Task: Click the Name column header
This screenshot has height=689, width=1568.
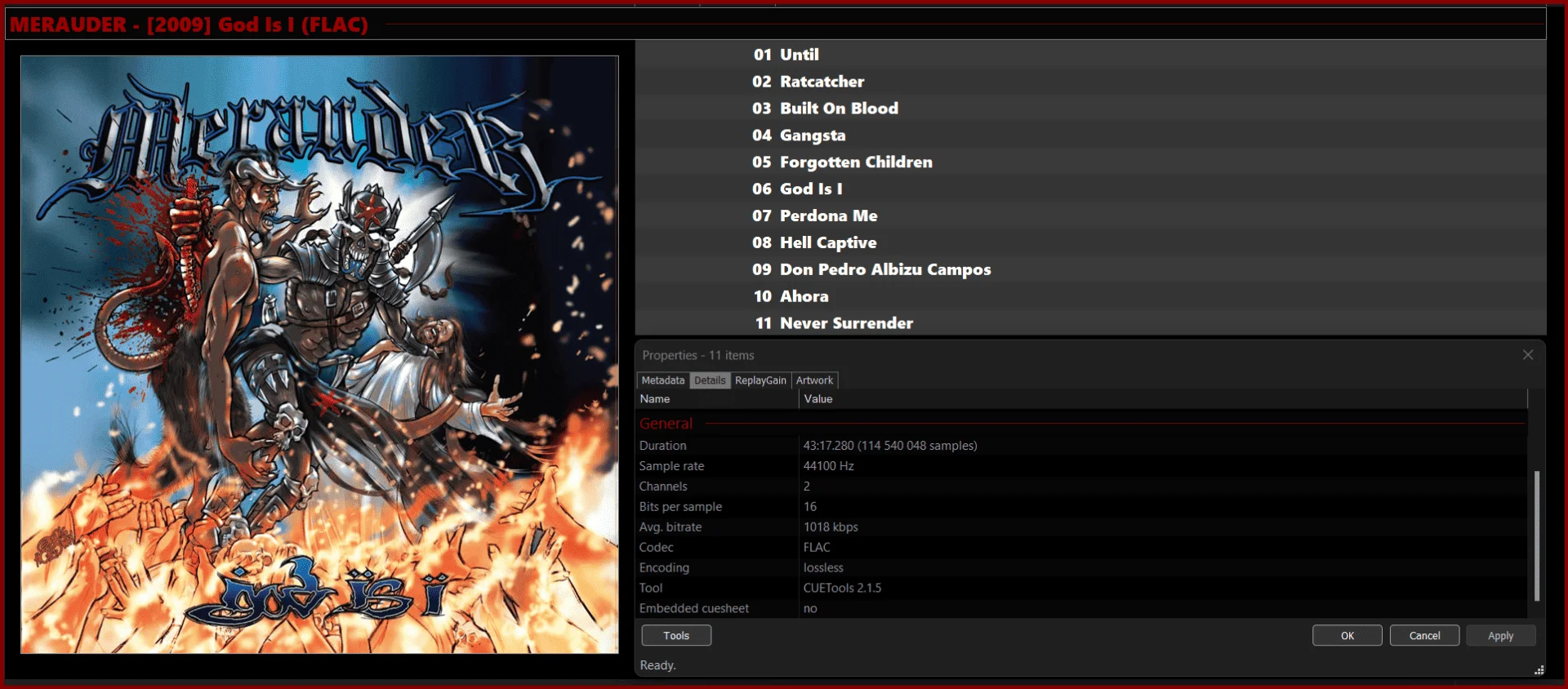Action: (717, 399)
